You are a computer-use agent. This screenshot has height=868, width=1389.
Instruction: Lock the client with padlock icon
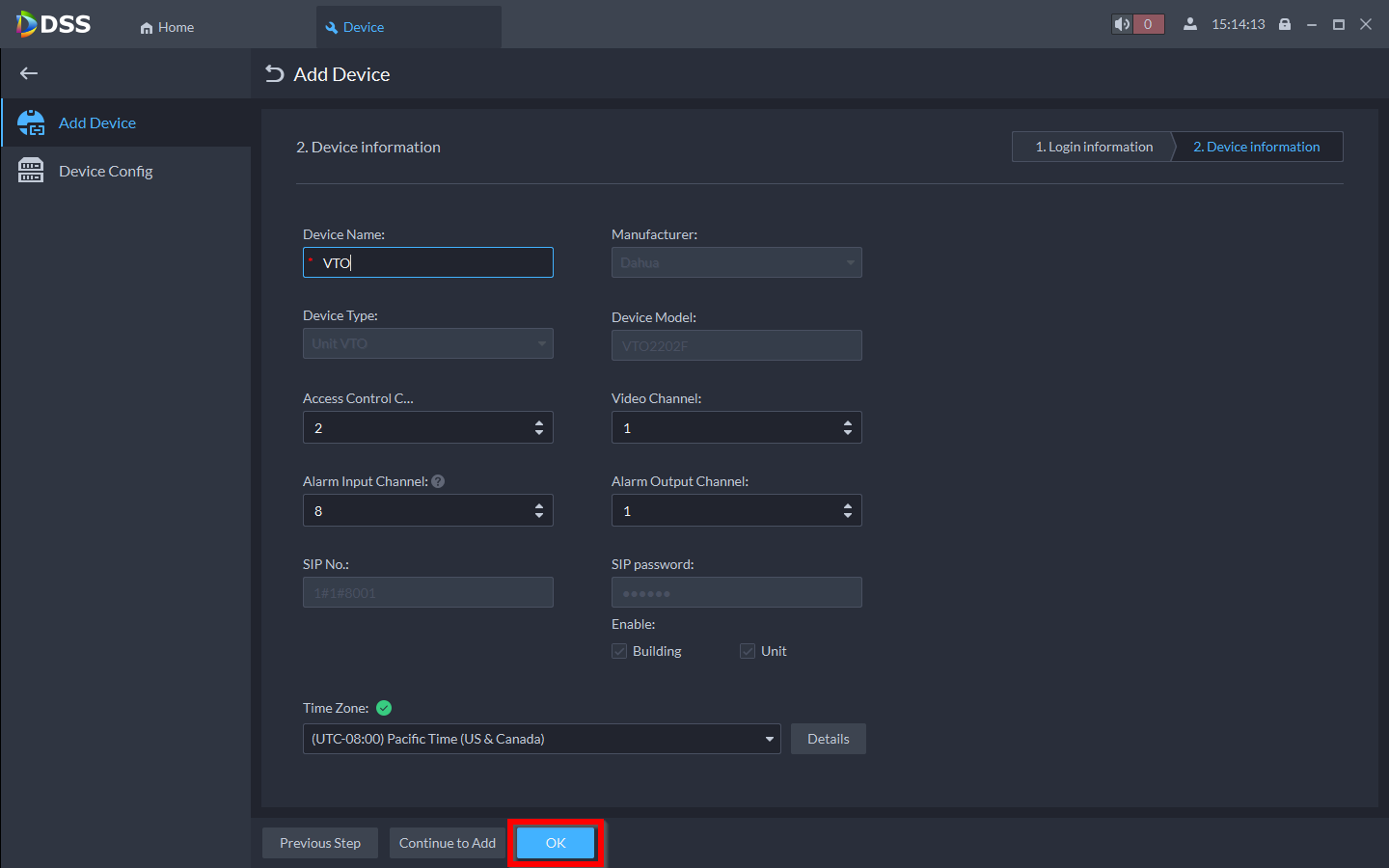click(1285, 24)
